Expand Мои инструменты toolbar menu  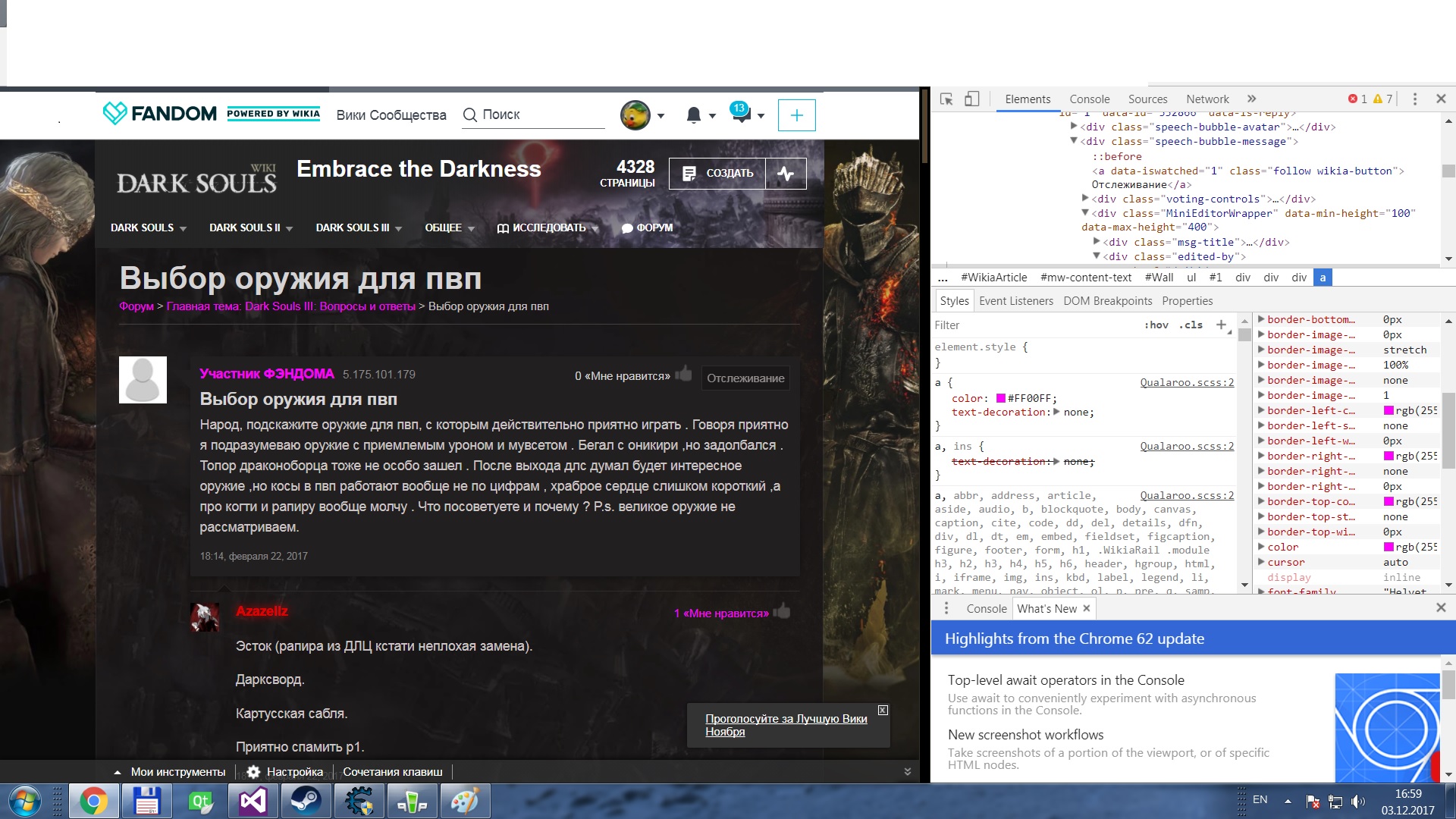pos(170,772)
